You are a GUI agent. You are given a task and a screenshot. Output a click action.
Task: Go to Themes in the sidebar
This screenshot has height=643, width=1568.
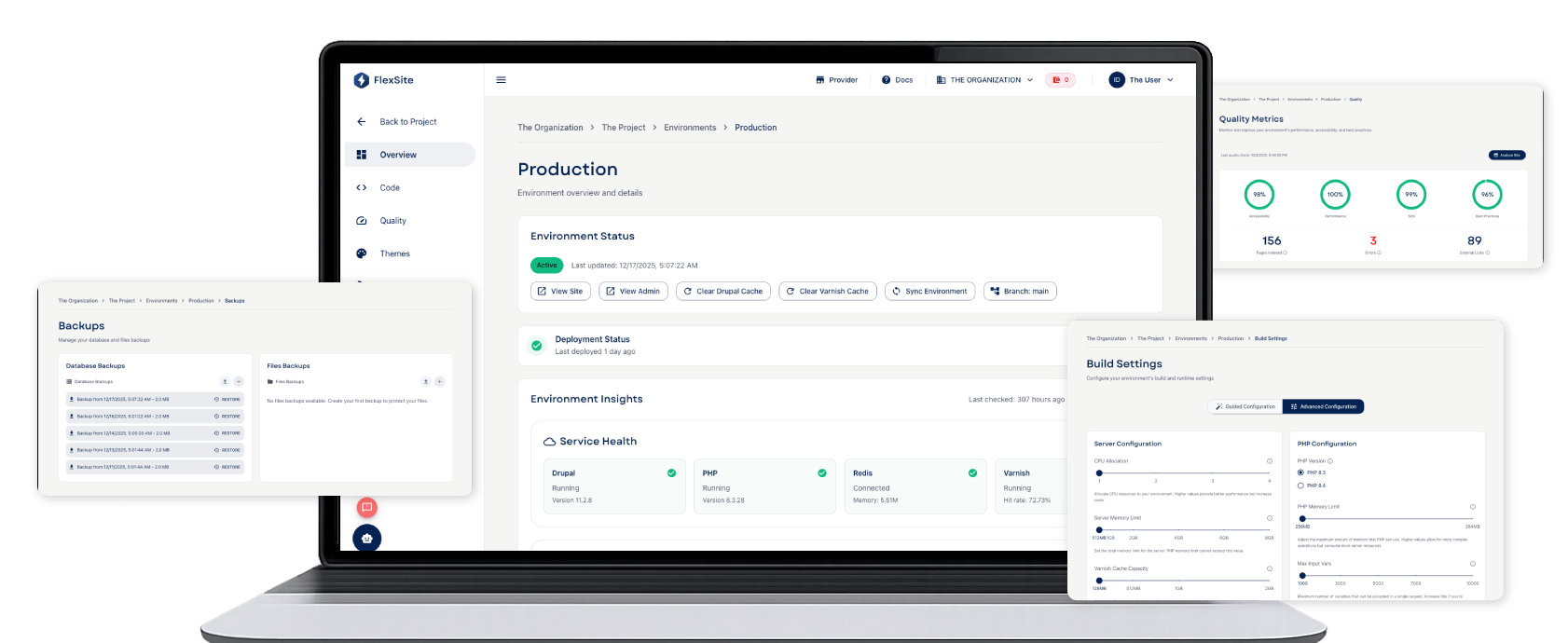point(394,253)
